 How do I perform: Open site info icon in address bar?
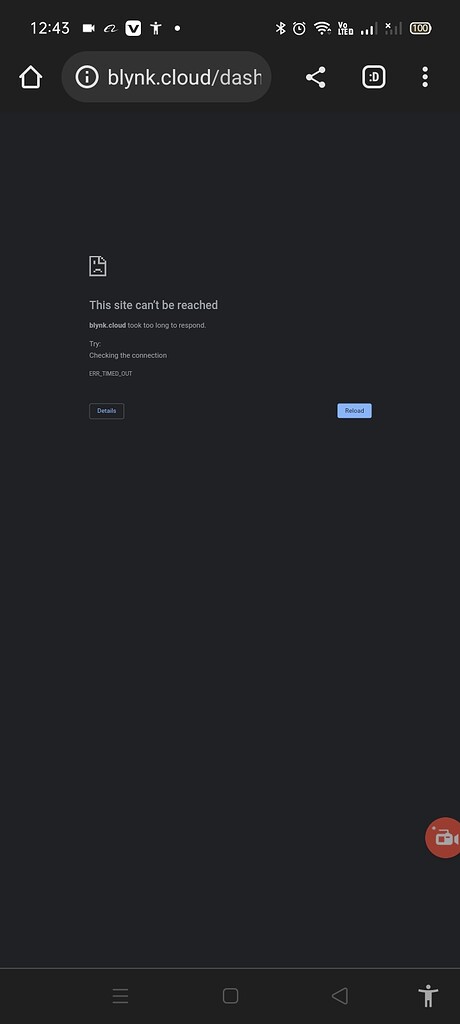[87, 77]
